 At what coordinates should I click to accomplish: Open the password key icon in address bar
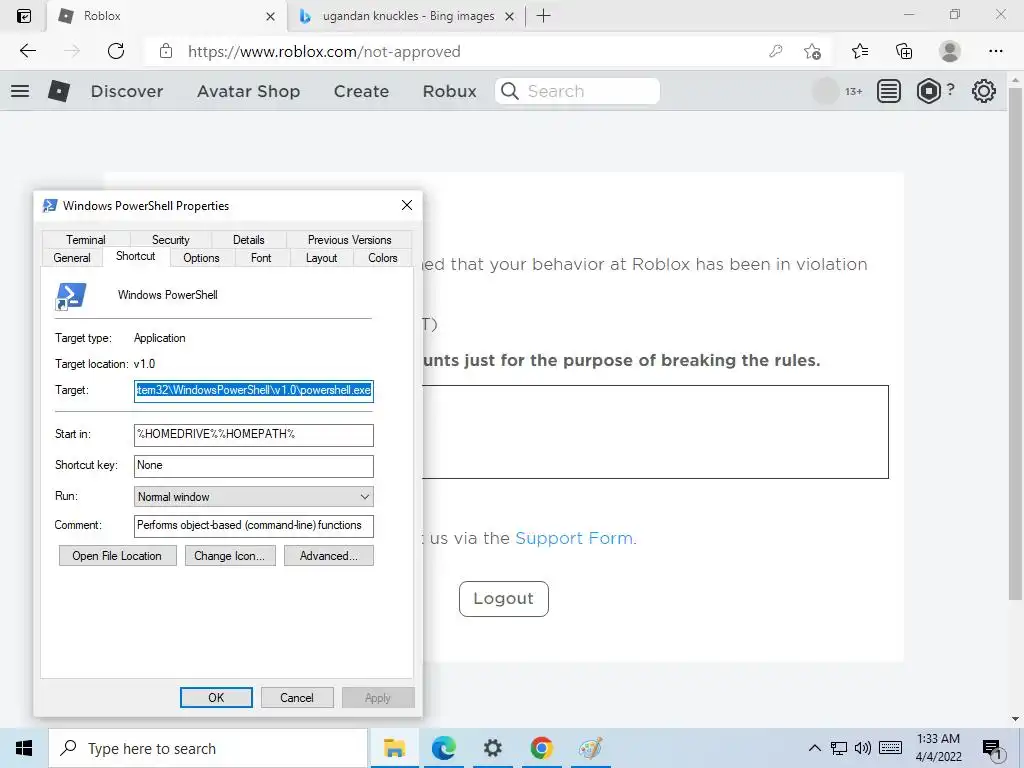(x=776, y=51)
